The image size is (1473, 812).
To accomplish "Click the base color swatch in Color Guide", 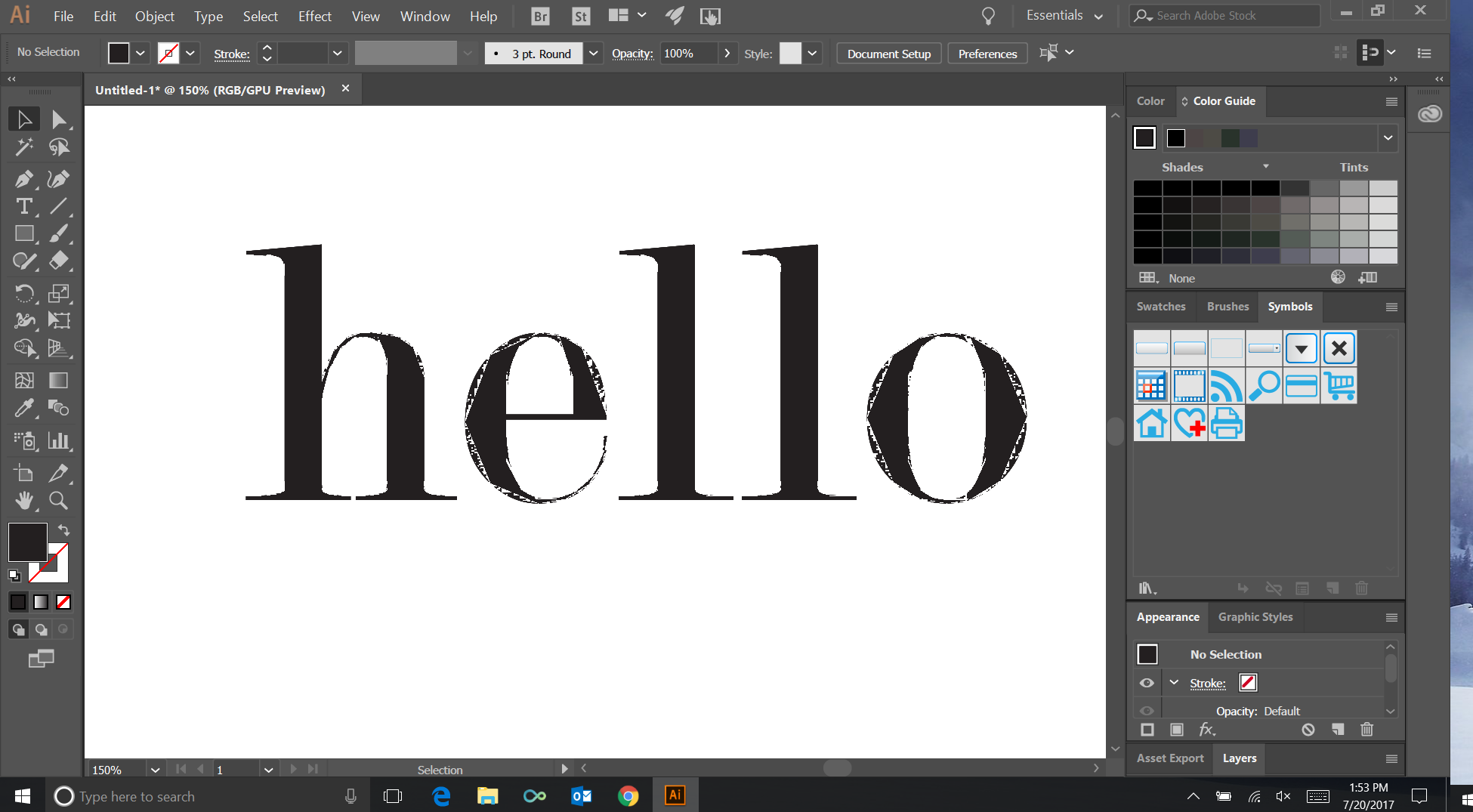I will tap(1144, 137).
